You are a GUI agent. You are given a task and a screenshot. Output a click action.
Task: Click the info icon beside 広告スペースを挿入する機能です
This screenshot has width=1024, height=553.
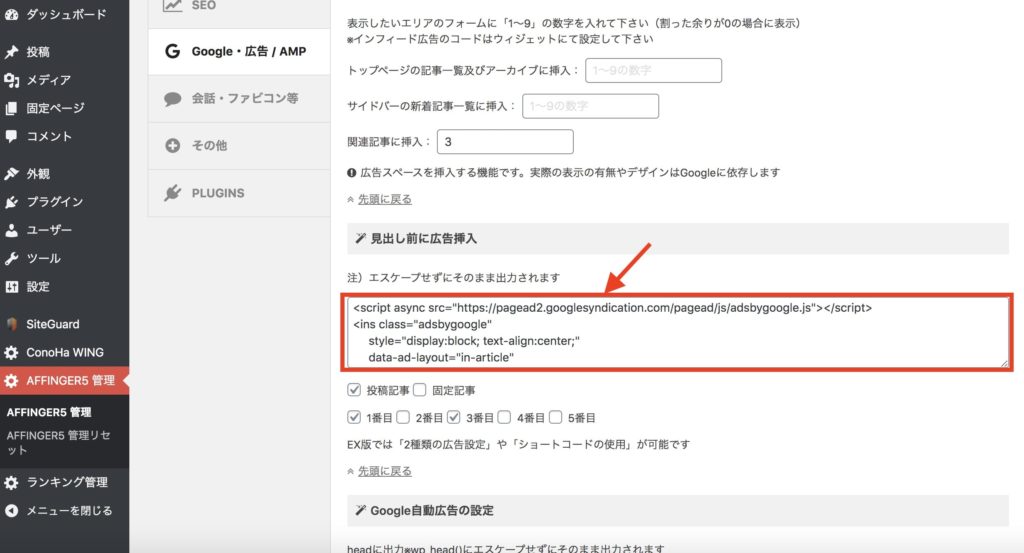tap(351, 173)
